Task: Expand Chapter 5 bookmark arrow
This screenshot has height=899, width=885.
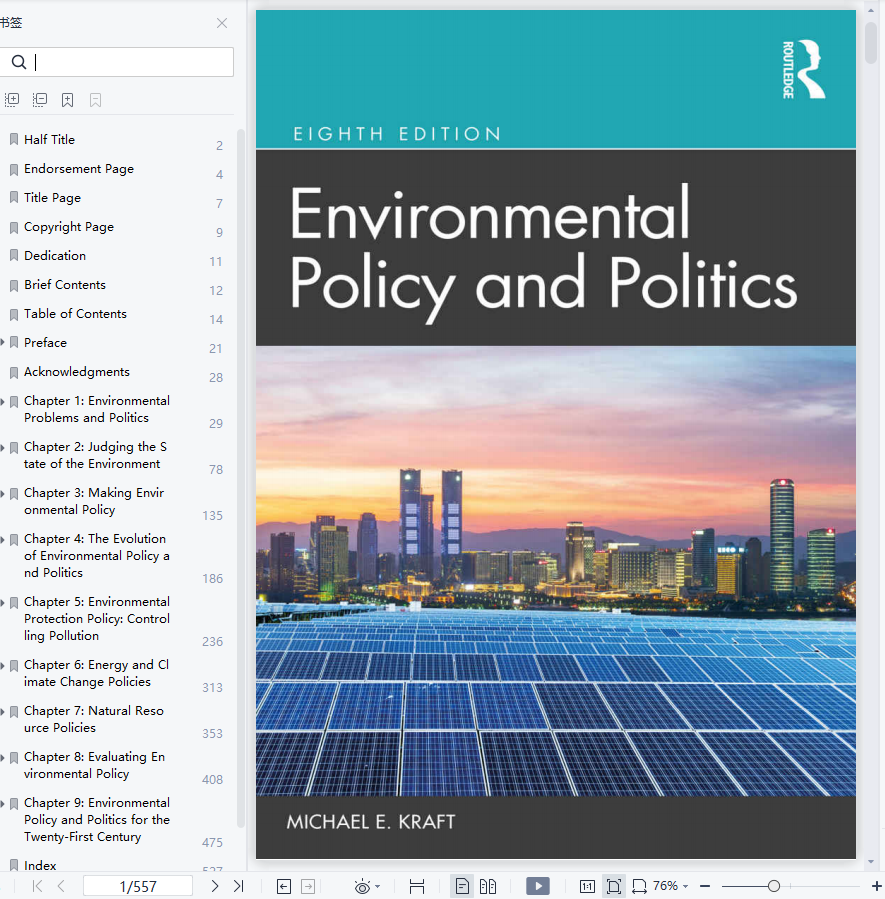Action: (x=3, y=603)
